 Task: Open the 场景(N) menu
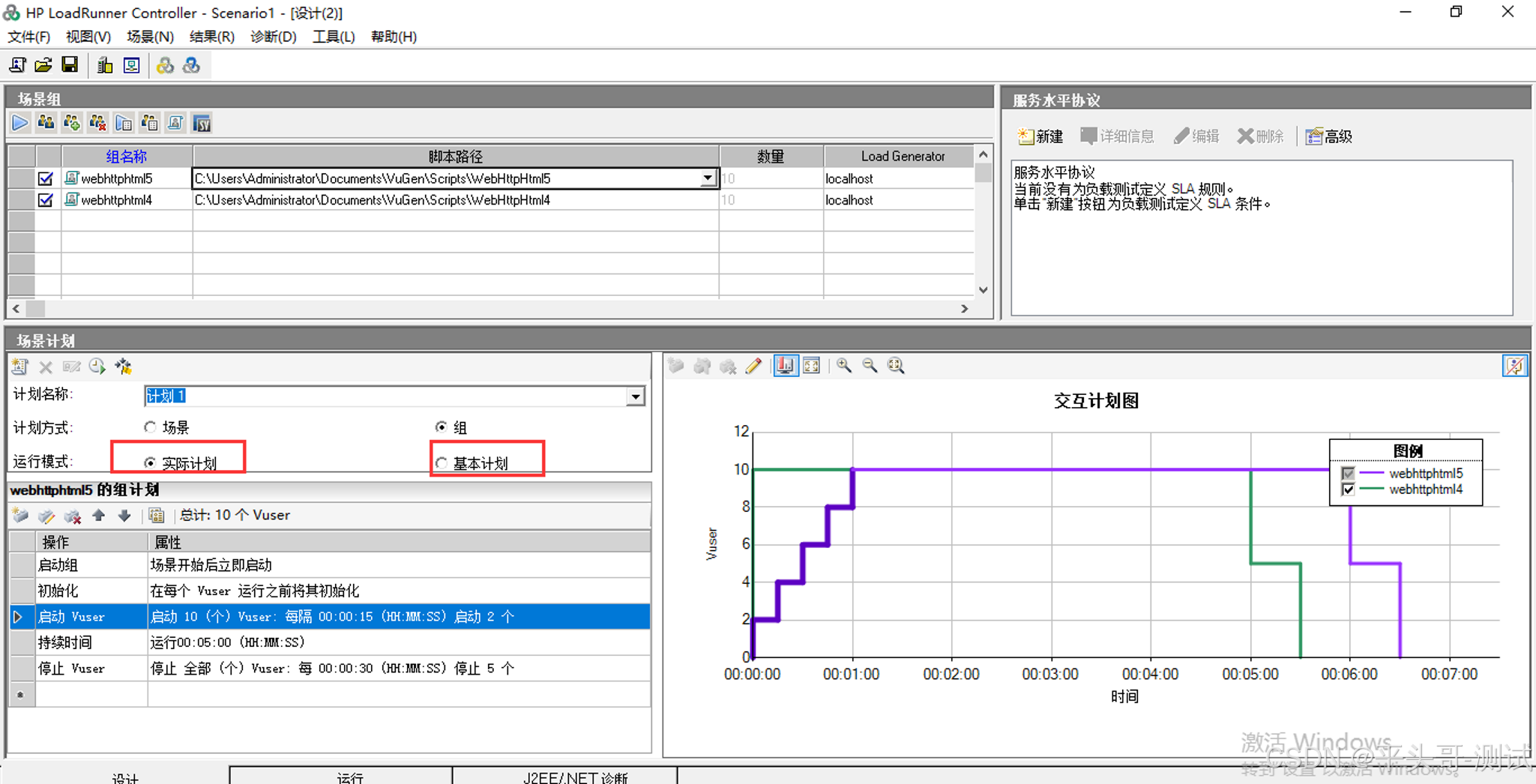pos(151,37)
